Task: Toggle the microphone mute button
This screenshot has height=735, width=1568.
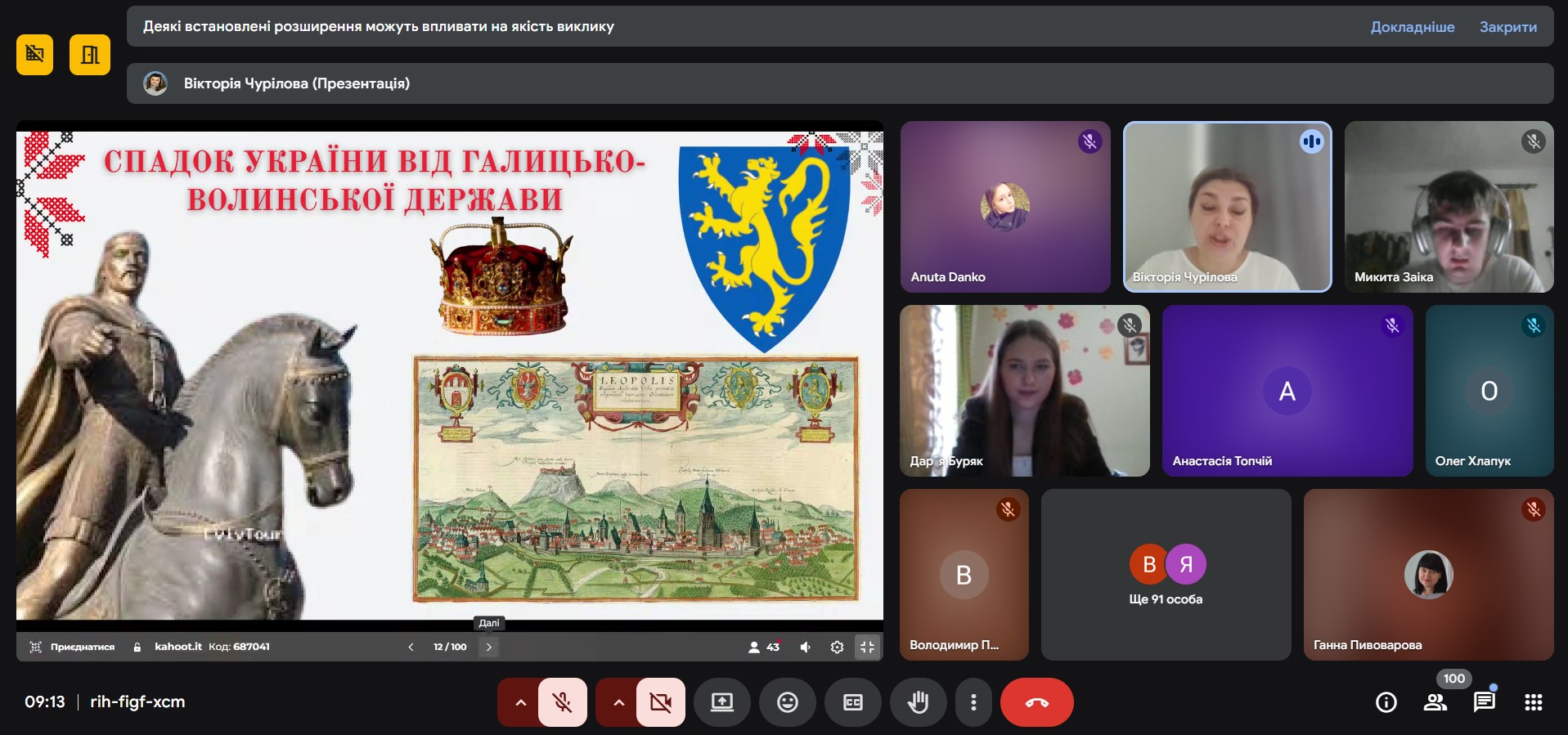Action: tap(563, 702)
